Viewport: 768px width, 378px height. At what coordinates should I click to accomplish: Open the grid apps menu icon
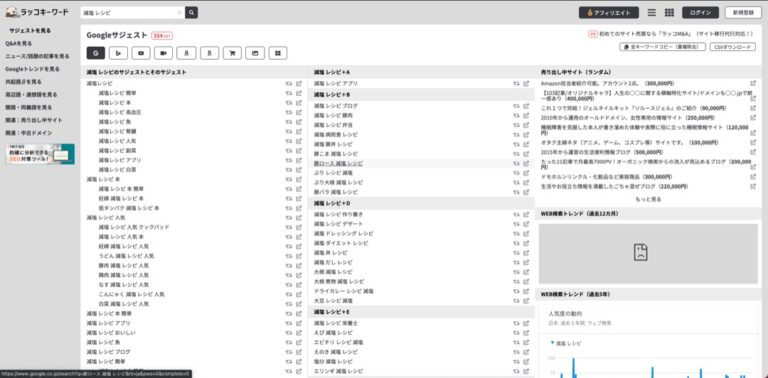(669, 13)
